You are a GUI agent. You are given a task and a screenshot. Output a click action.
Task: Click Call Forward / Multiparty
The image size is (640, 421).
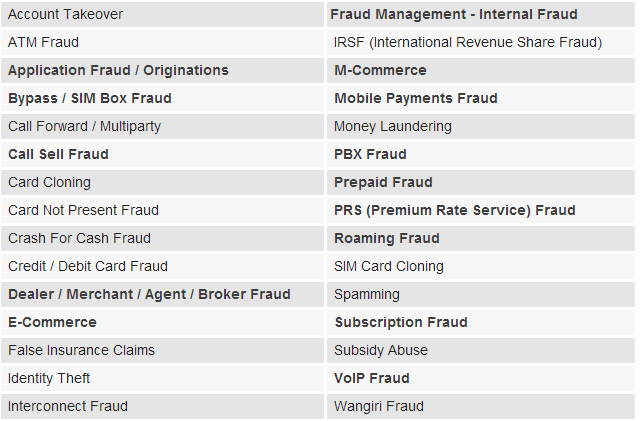click(x=84, y=127)
